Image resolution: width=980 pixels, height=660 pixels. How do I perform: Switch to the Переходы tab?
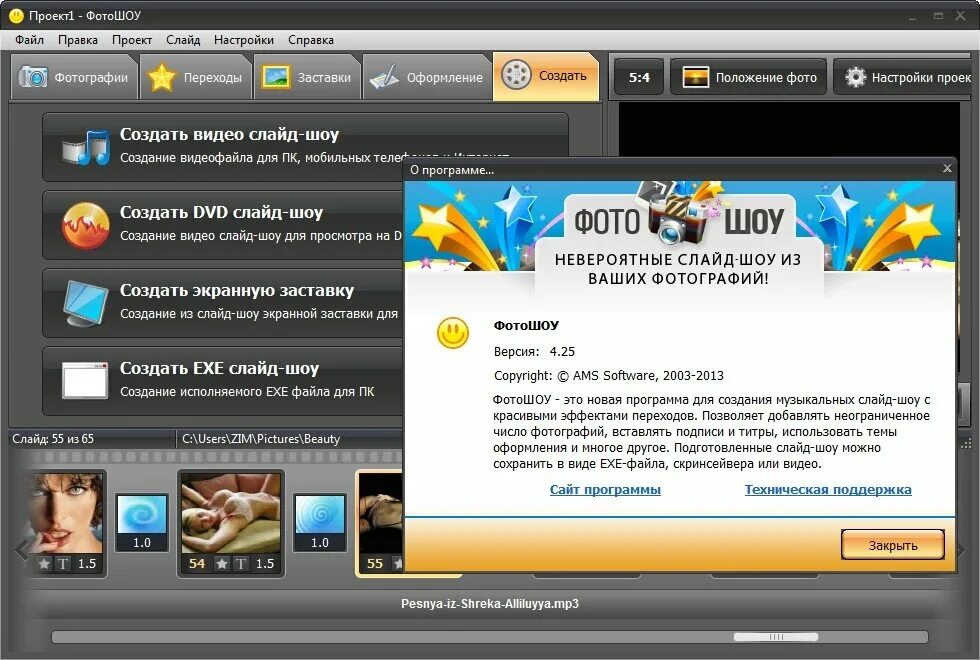tap(196, 78)
